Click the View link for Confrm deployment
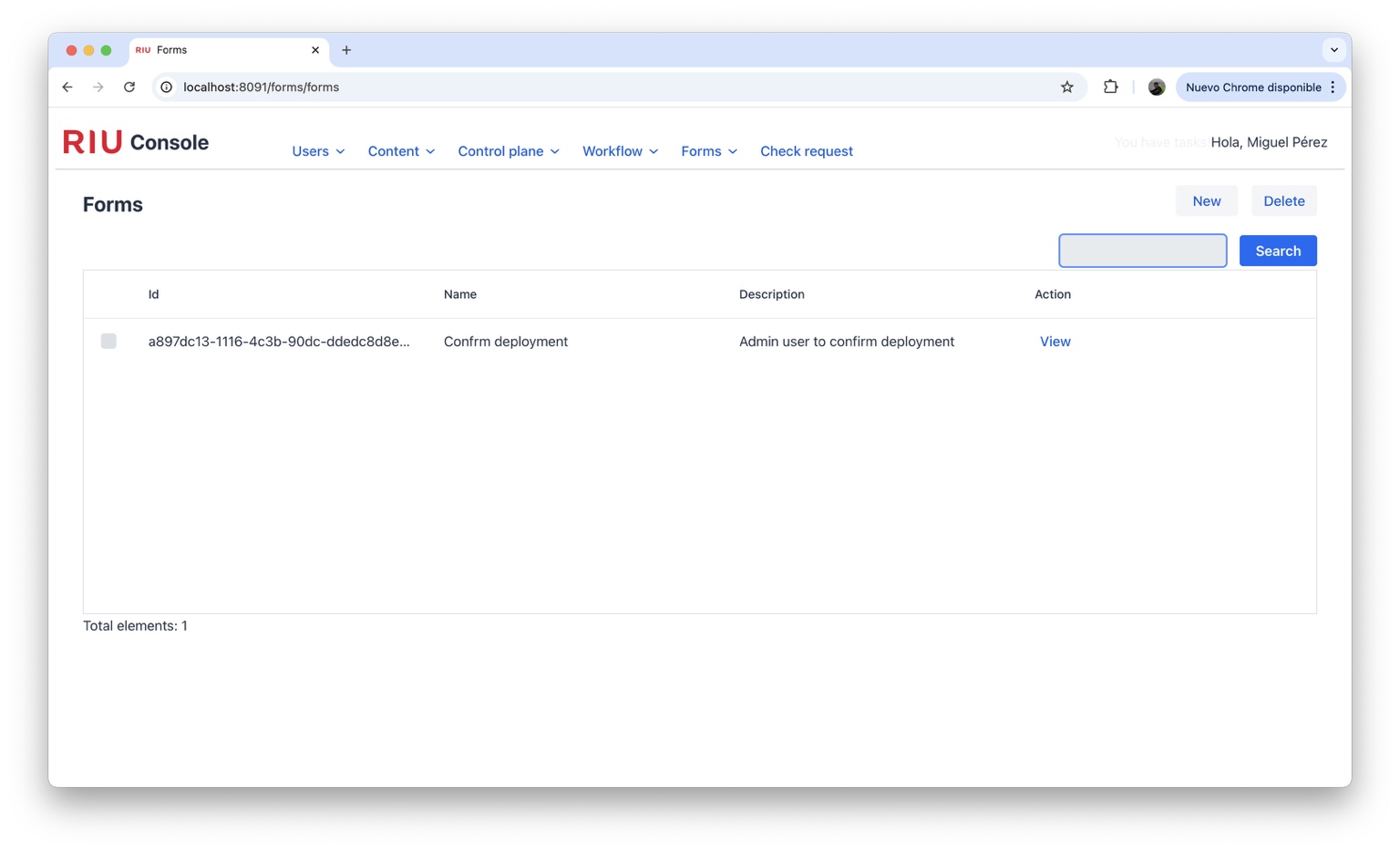Image resolution: width=1400 pixels, height=851 pixels. [x=1055, y=342]
